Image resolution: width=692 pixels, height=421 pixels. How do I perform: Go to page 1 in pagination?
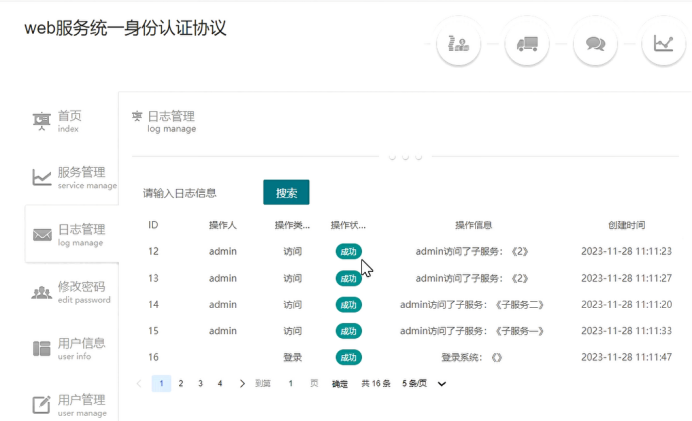[x=161, y=383]
